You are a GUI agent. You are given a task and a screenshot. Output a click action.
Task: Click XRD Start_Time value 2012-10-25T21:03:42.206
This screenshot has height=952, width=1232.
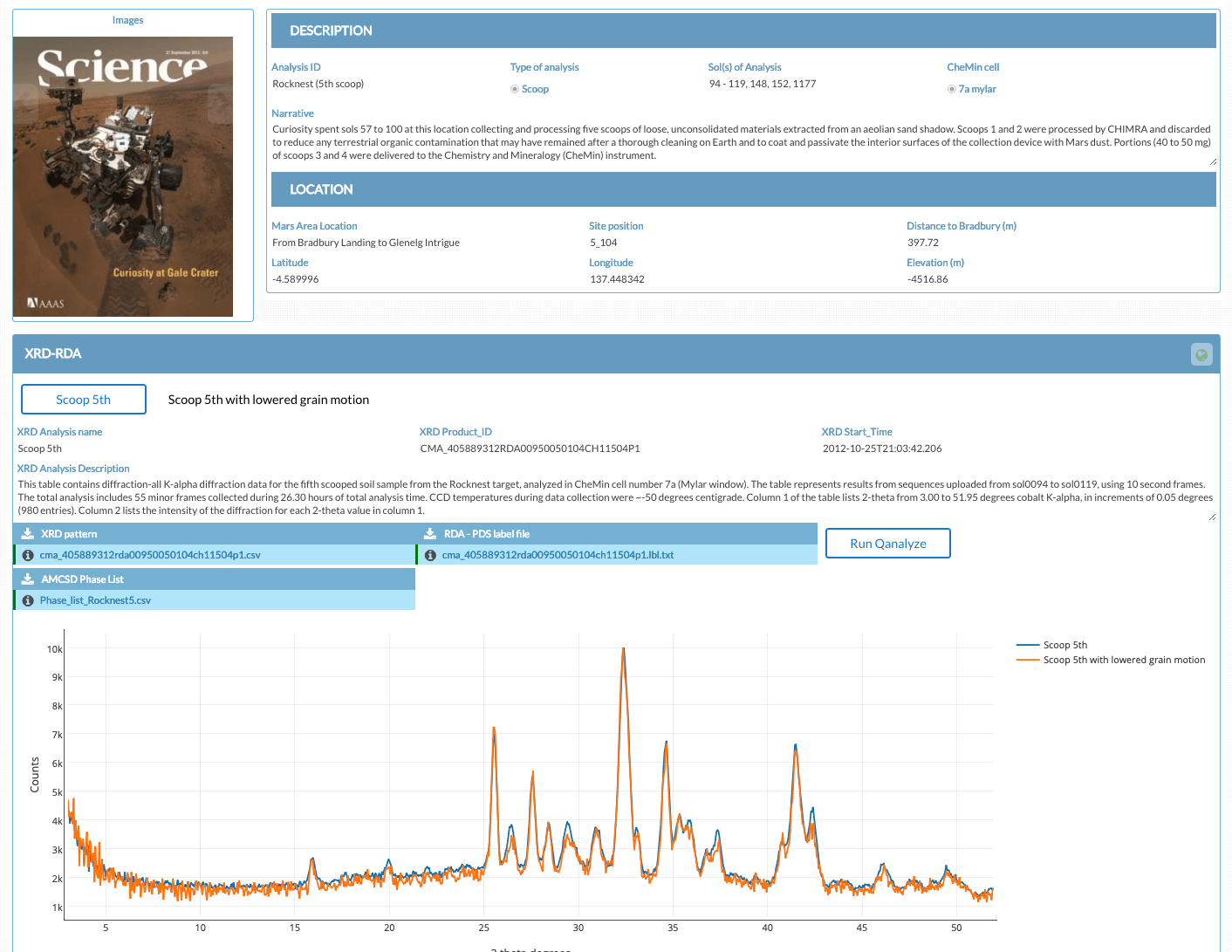882,449
